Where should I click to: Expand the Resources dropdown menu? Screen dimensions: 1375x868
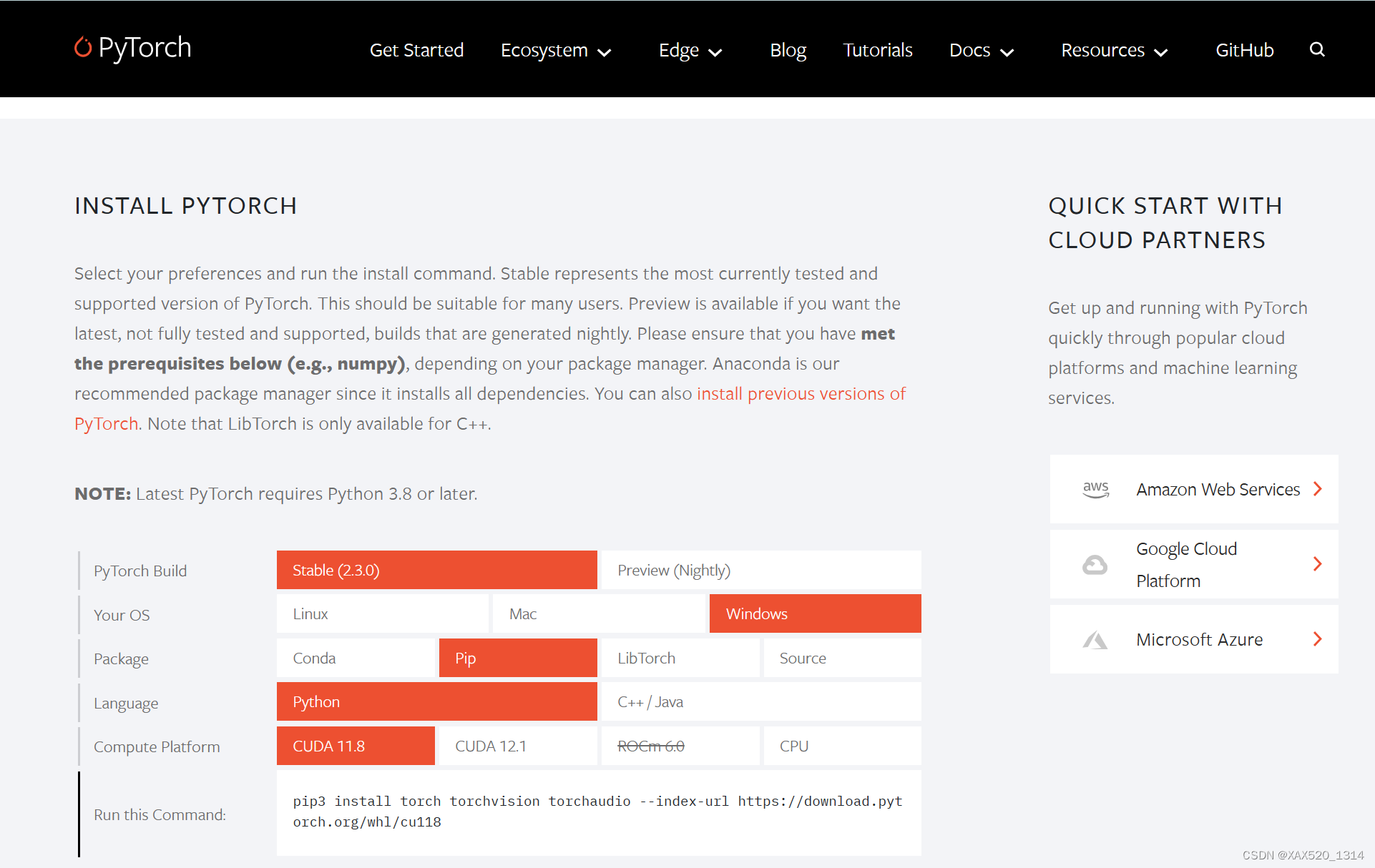tap(1114, 51)
